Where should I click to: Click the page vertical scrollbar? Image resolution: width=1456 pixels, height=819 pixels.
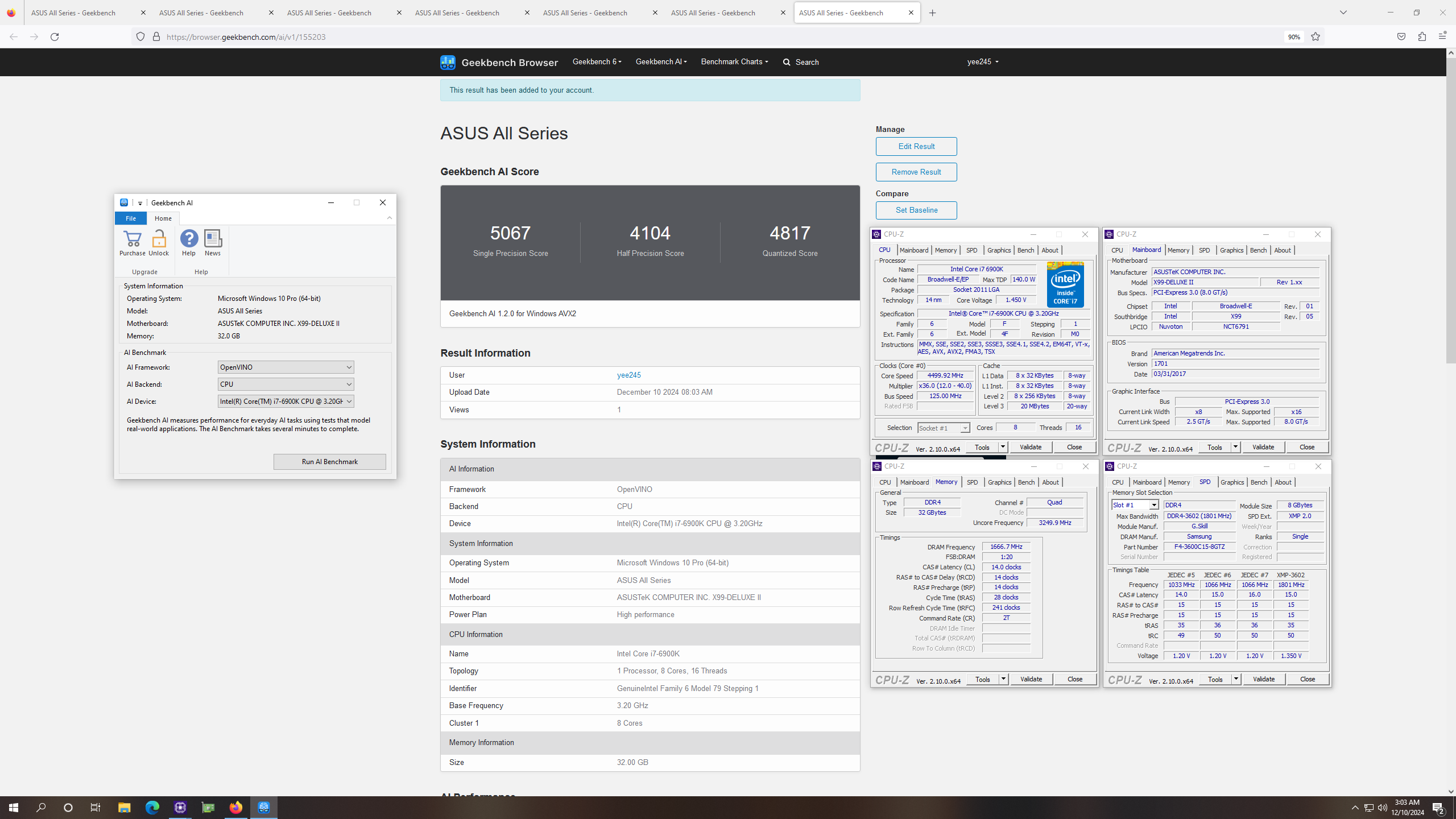(x=1451, y=210)
